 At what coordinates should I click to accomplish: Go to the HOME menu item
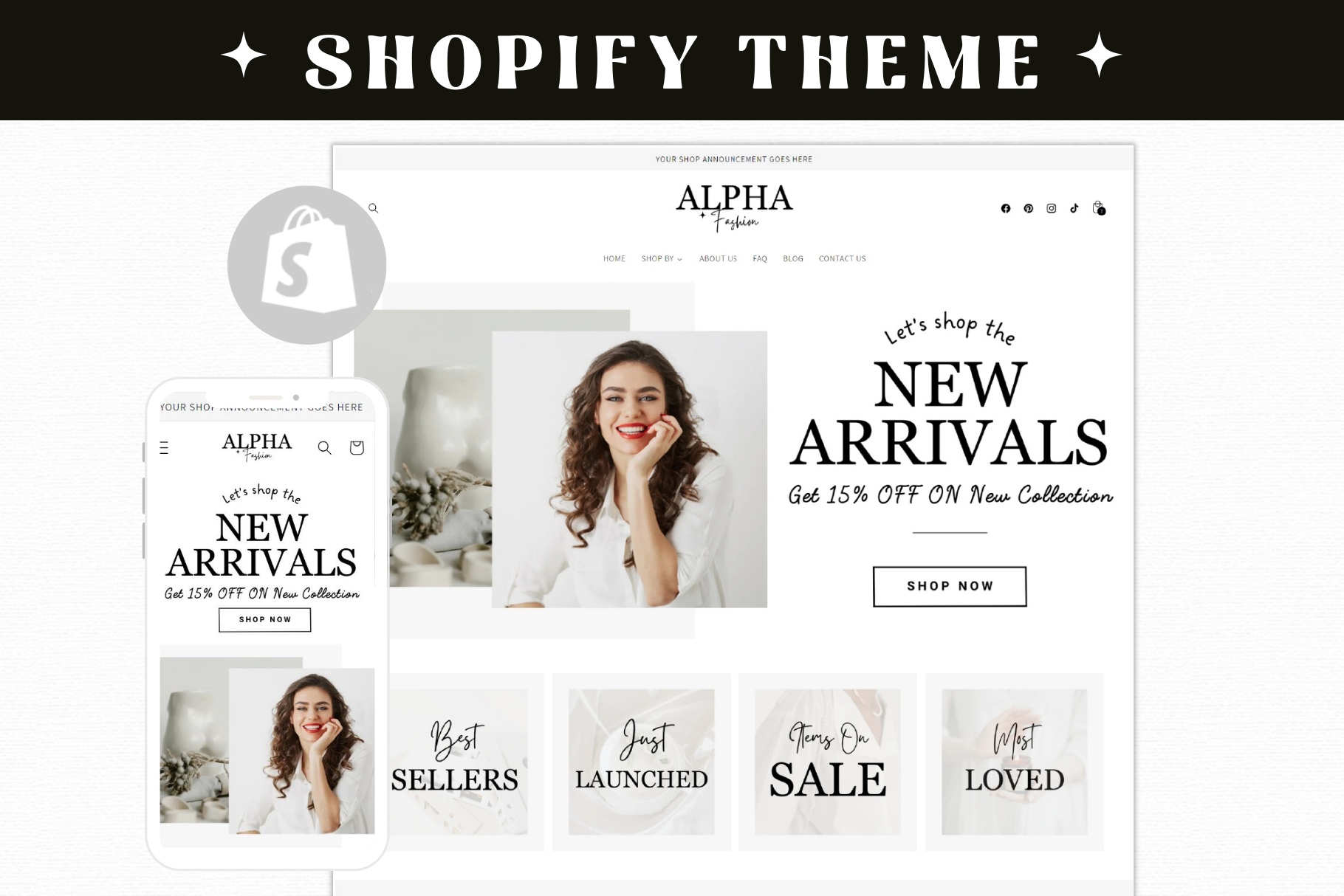614,259
